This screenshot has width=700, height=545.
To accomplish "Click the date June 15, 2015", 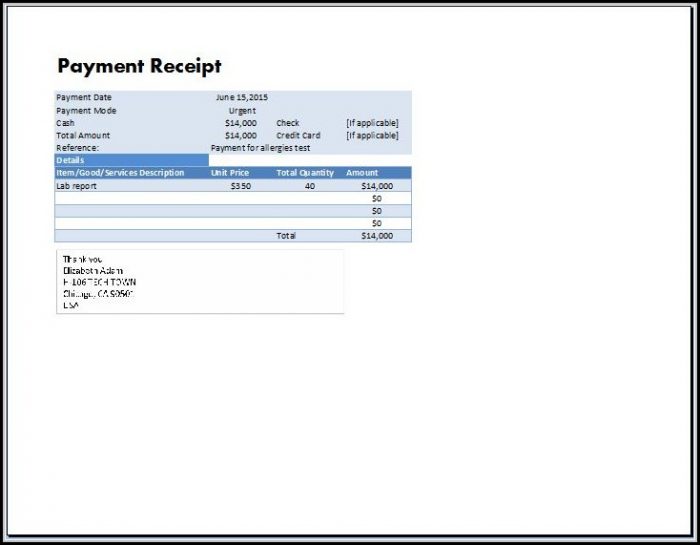I will (242, 97).
